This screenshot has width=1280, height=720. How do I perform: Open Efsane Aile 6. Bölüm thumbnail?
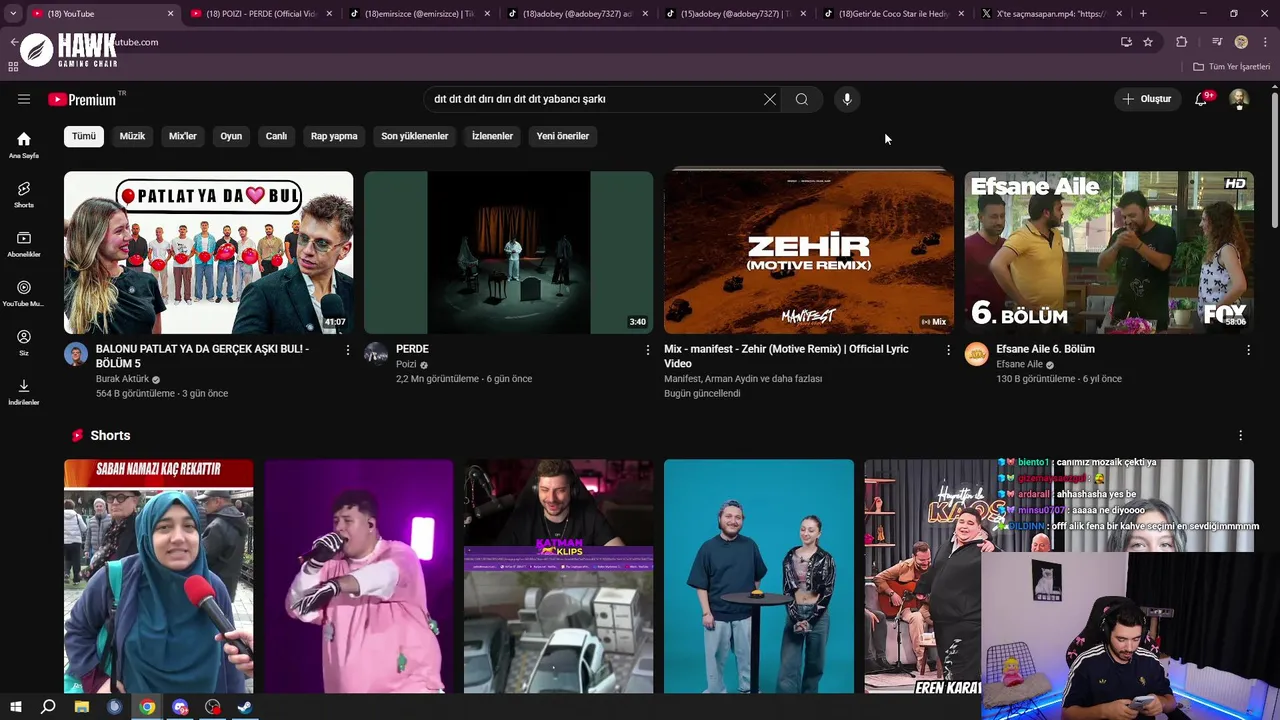(x=1109, y=252)
